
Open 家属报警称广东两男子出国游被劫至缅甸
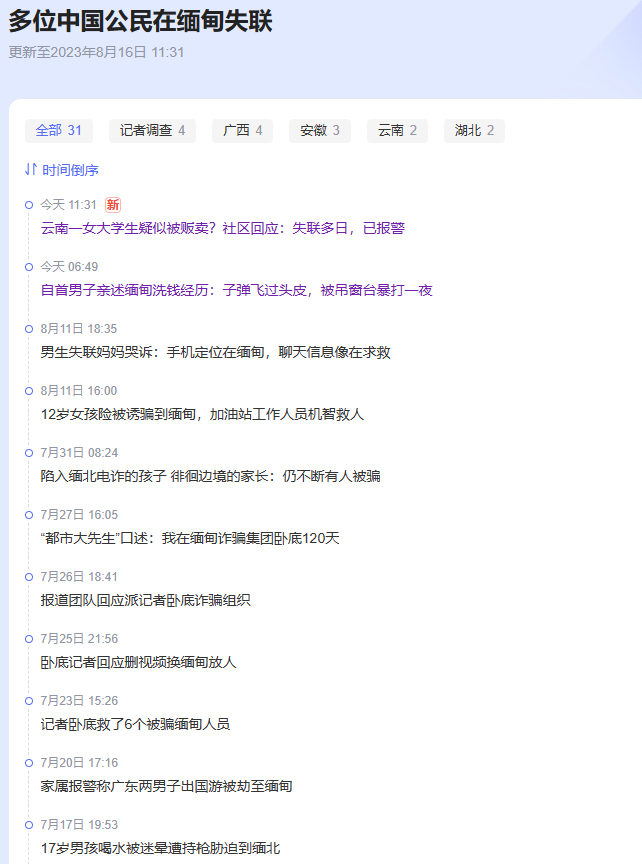click(x=166, y=786)
